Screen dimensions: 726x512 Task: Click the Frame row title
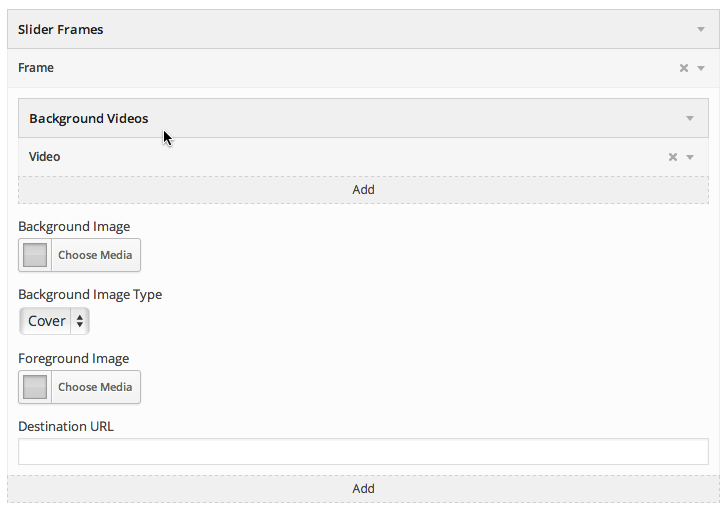coord(36,68)
